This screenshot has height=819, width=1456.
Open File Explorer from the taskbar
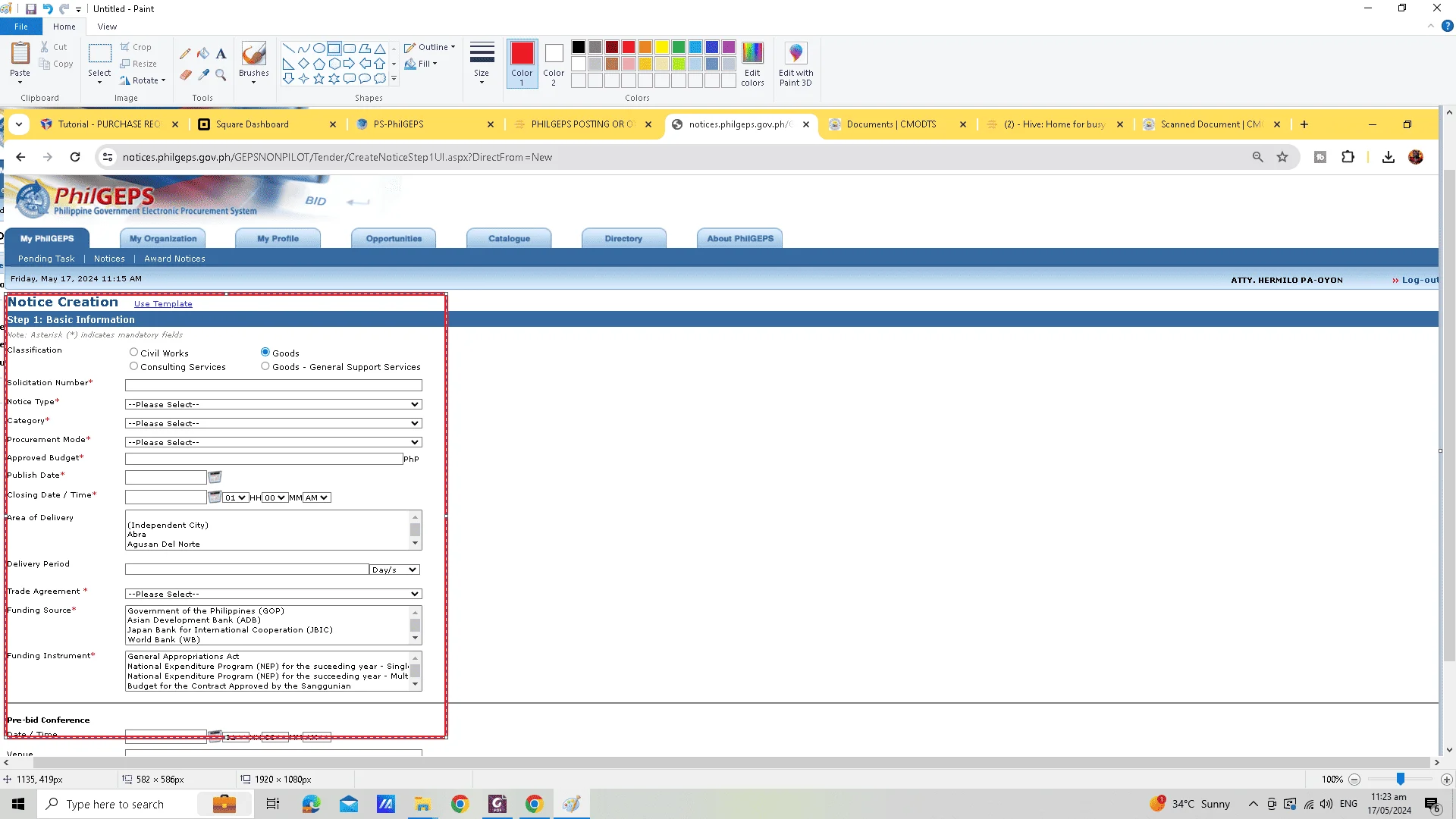tap(422, 804)
